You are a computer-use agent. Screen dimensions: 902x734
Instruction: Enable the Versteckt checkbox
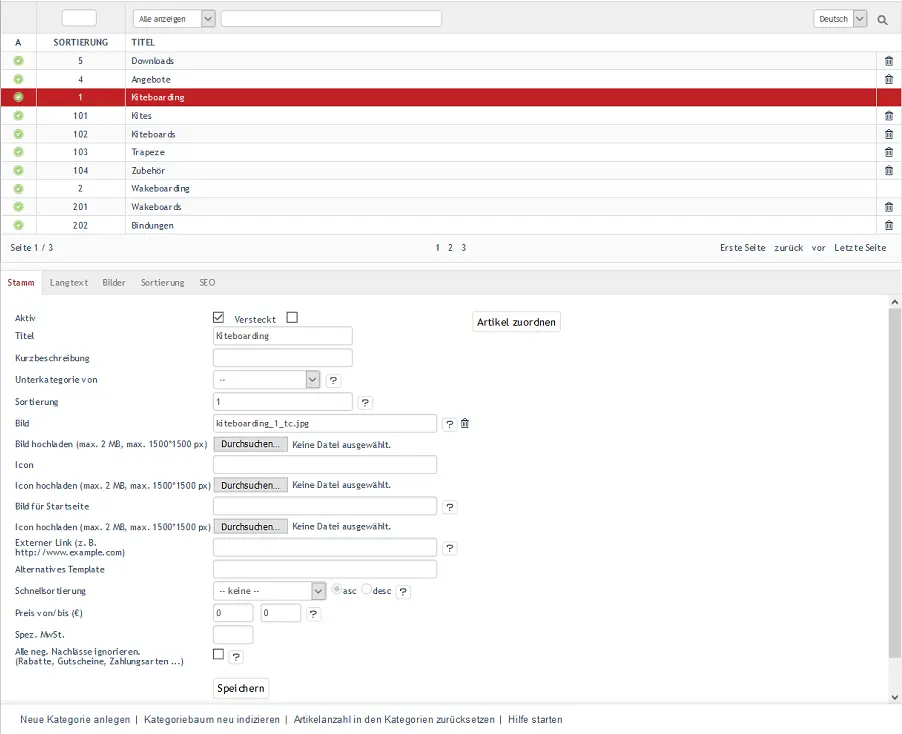291,317
